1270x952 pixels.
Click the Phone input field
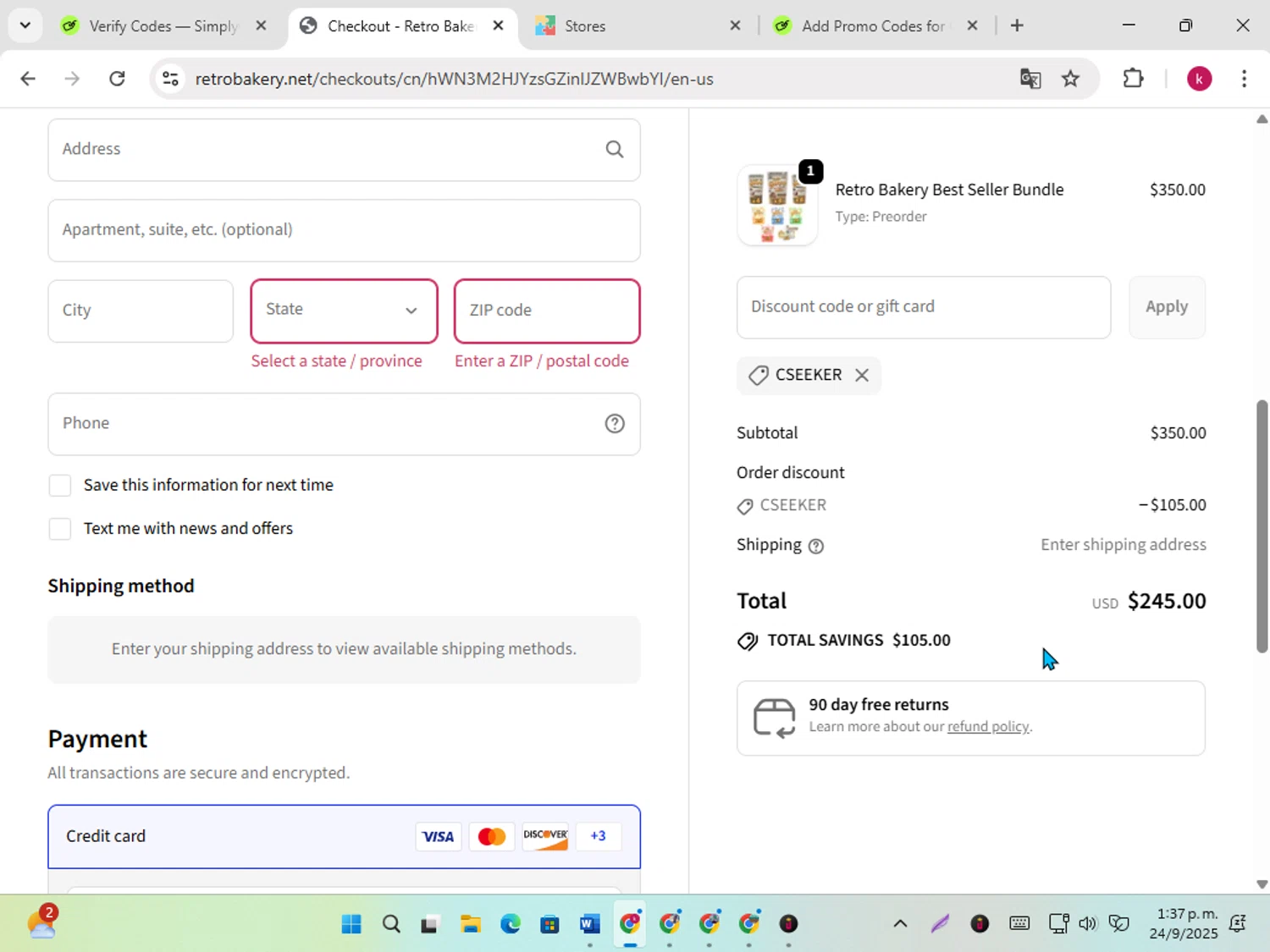344,423
